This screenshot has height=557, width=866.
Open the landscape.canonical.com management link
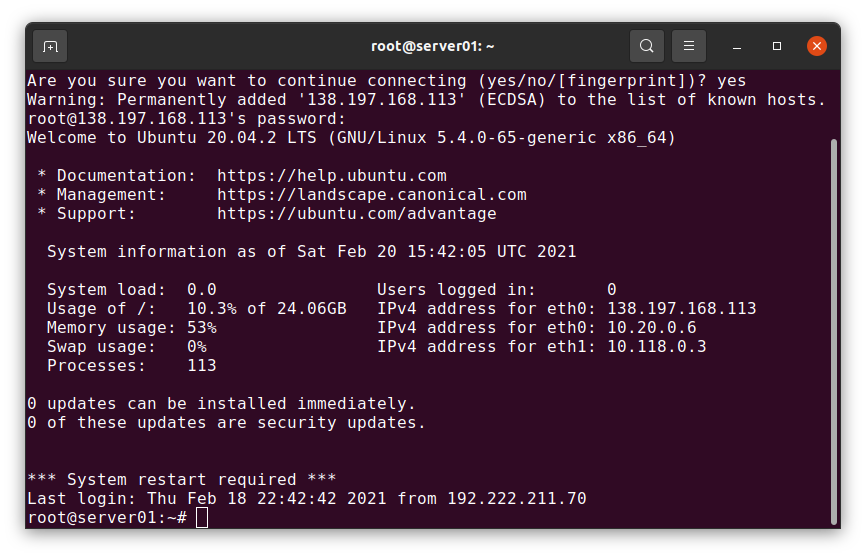372,194
